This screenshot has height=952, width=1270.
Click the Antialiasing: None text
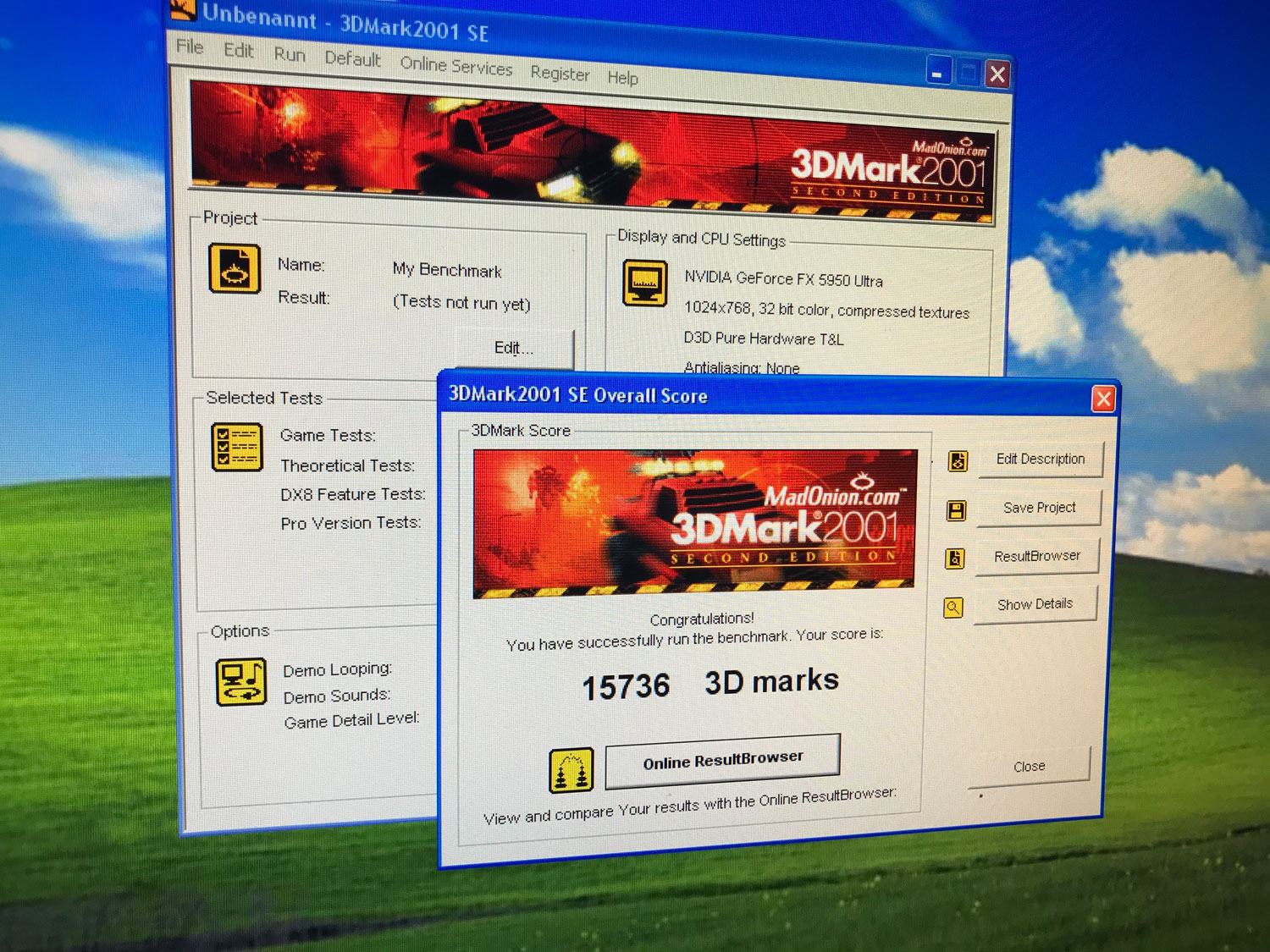click(741, 368)
